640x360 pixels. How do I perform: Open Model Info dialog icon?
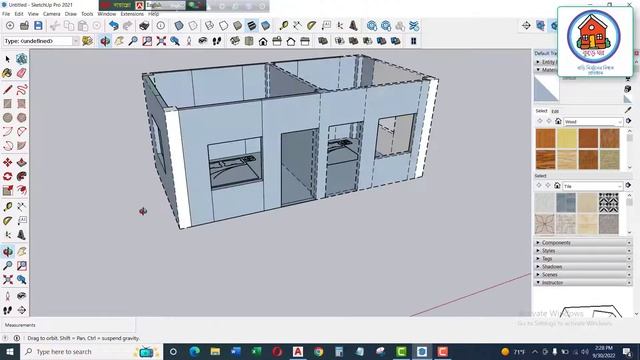click(x=161, y=26)
